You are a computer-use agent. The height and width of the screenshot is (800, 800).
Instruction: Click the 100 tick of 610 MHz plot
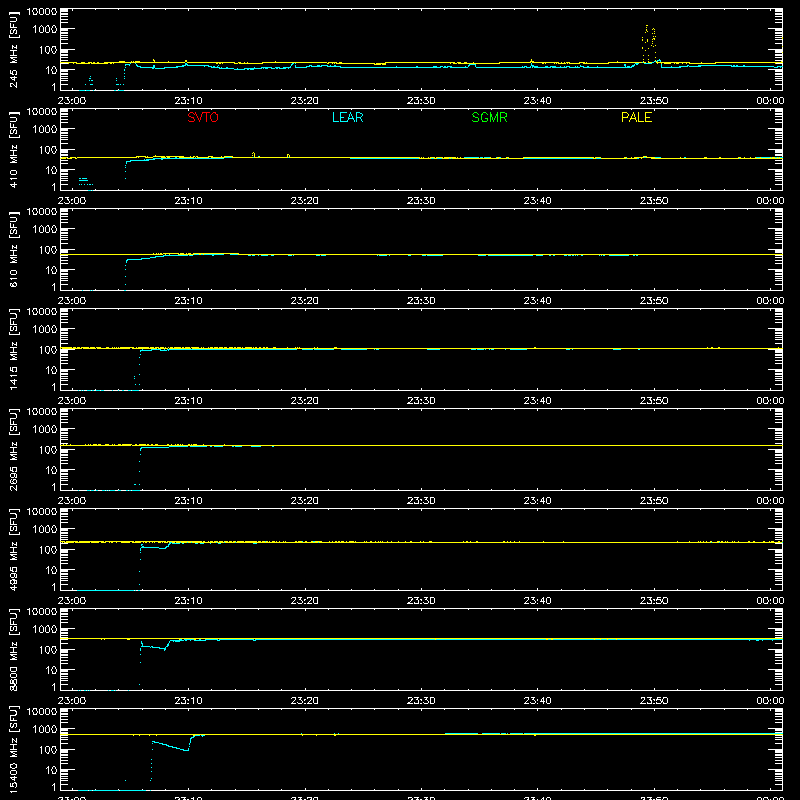(x=47, y=250)
